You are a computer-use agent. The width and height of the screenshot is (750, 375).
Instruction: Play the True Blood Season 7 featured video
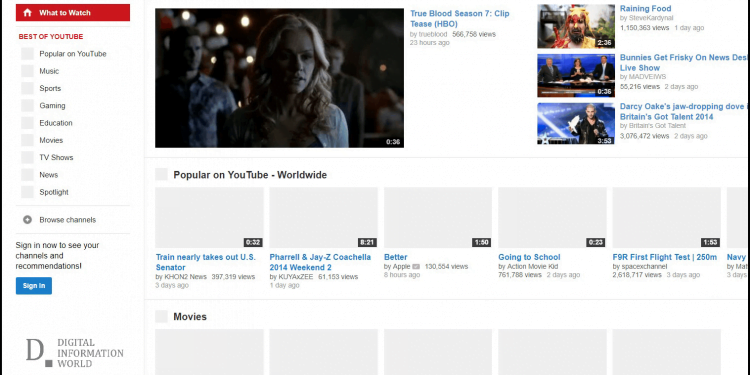[279, 78]
